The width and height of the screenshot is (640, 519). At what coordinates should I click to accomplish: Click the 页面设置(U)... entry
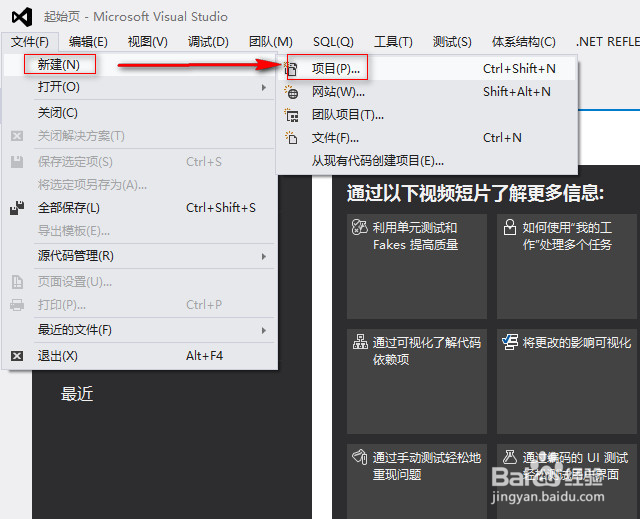[140, 282]
